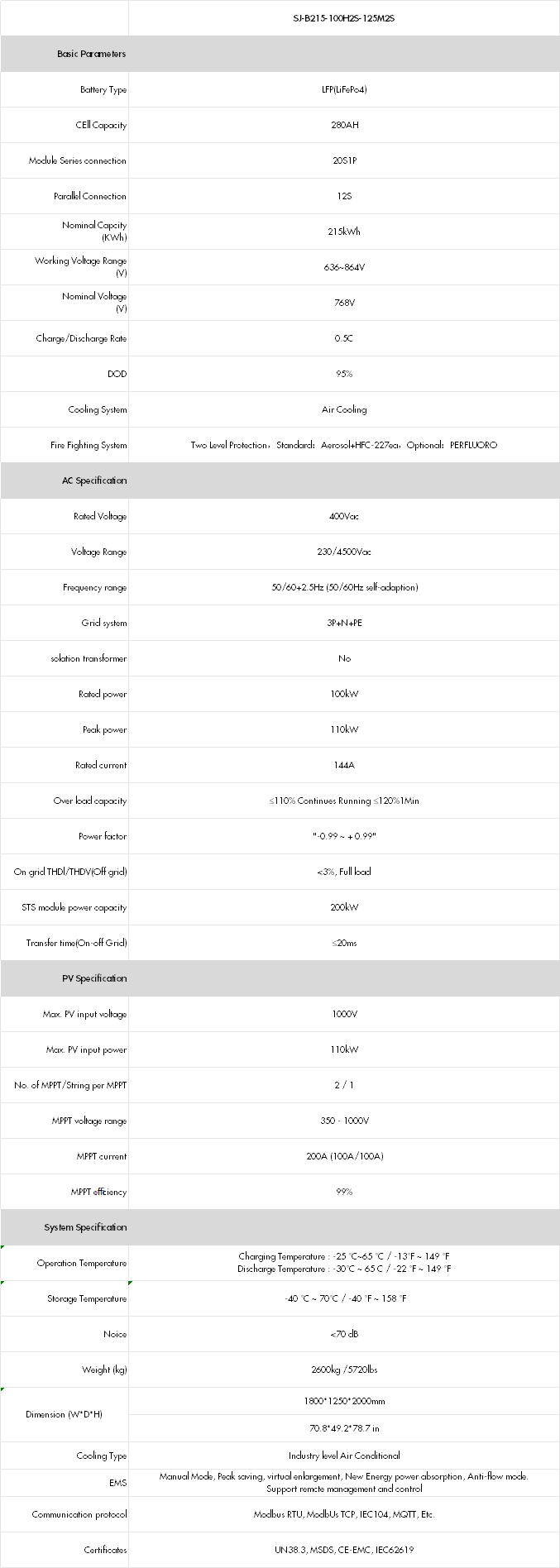Click the Dimension 1800*1250*2000mm value
560x1568 pixels.
tap(344, 1401)
